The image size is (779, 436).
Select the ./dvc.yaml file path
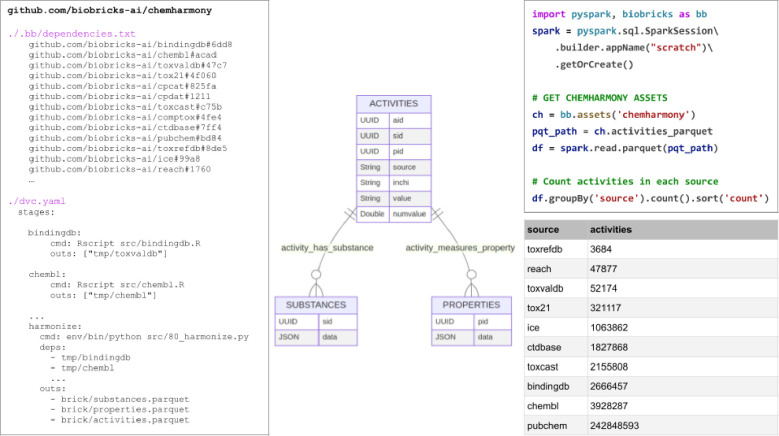coord(37,201)
